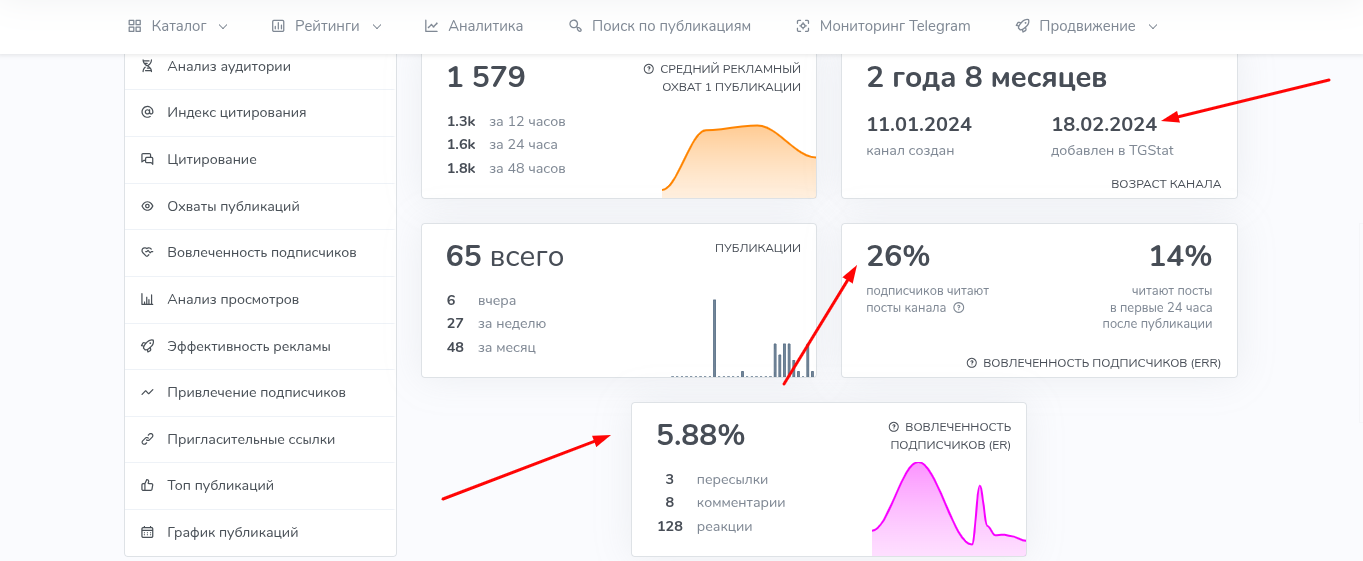
Task: Click calendar icon of График публикаций
Action: (x=147, y=533)
